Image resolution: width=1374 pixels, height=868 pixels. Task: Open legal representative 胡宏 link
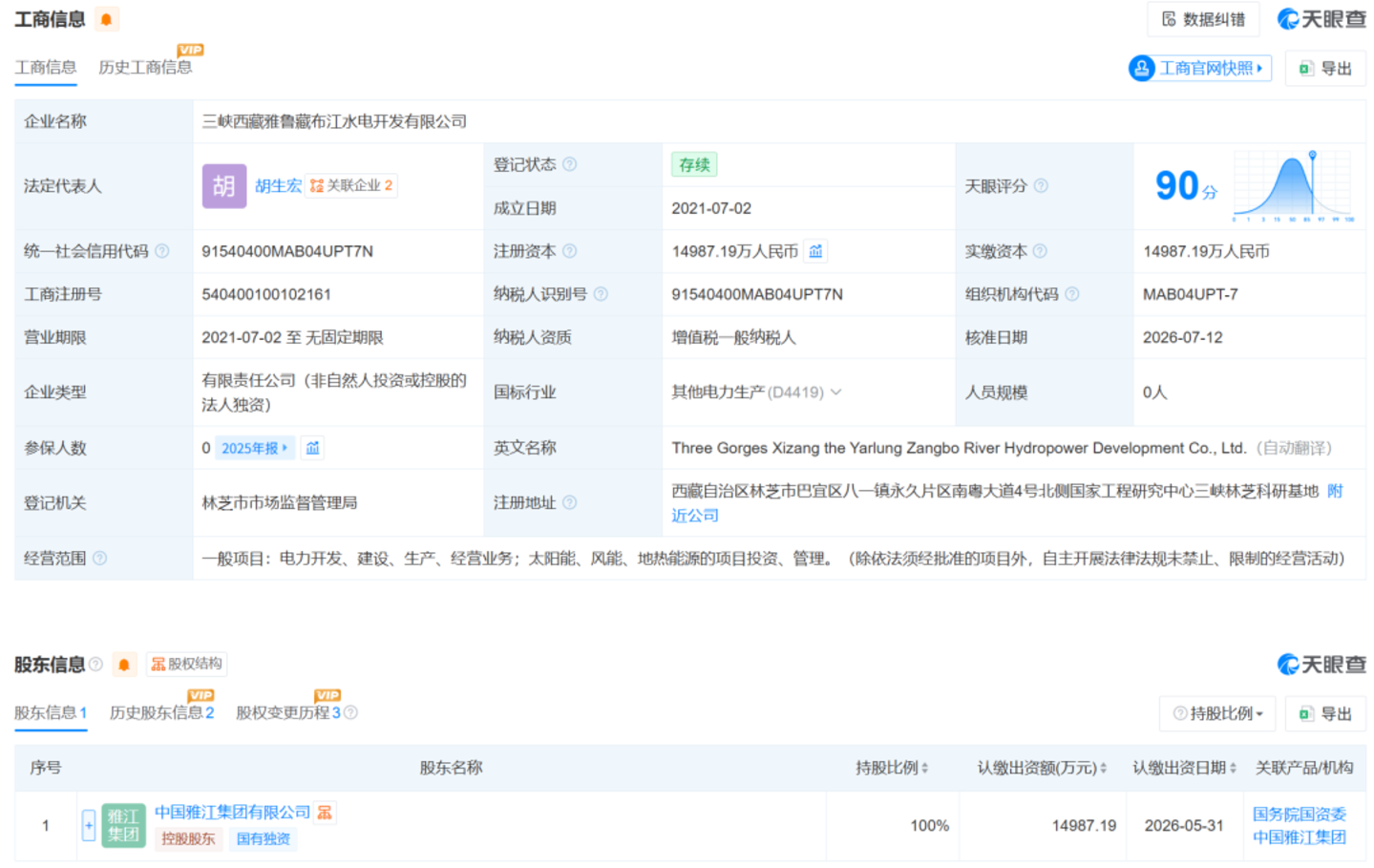tap(278, 186)
